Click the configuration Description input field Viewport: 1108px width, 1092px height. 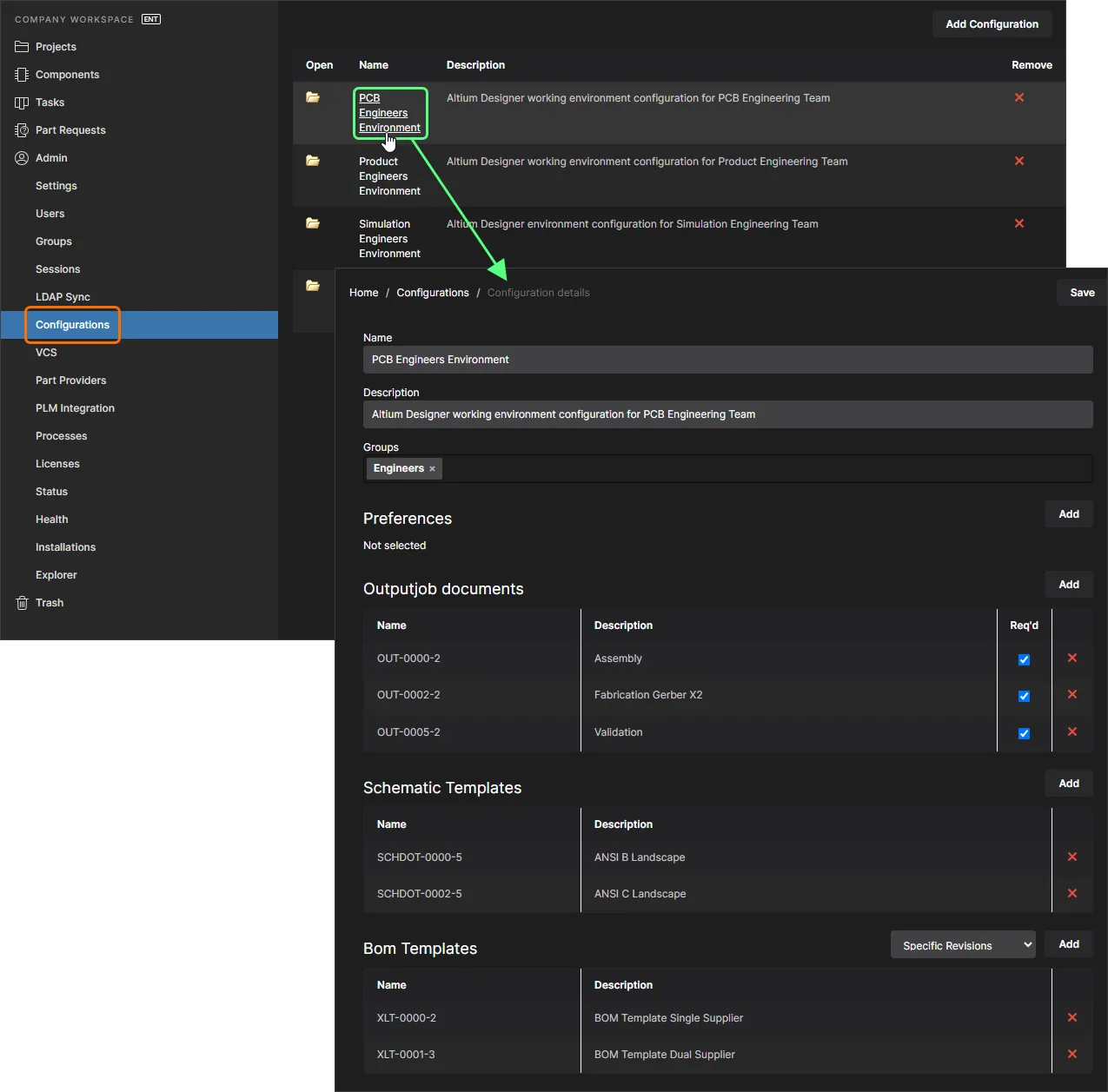[728, 414]
